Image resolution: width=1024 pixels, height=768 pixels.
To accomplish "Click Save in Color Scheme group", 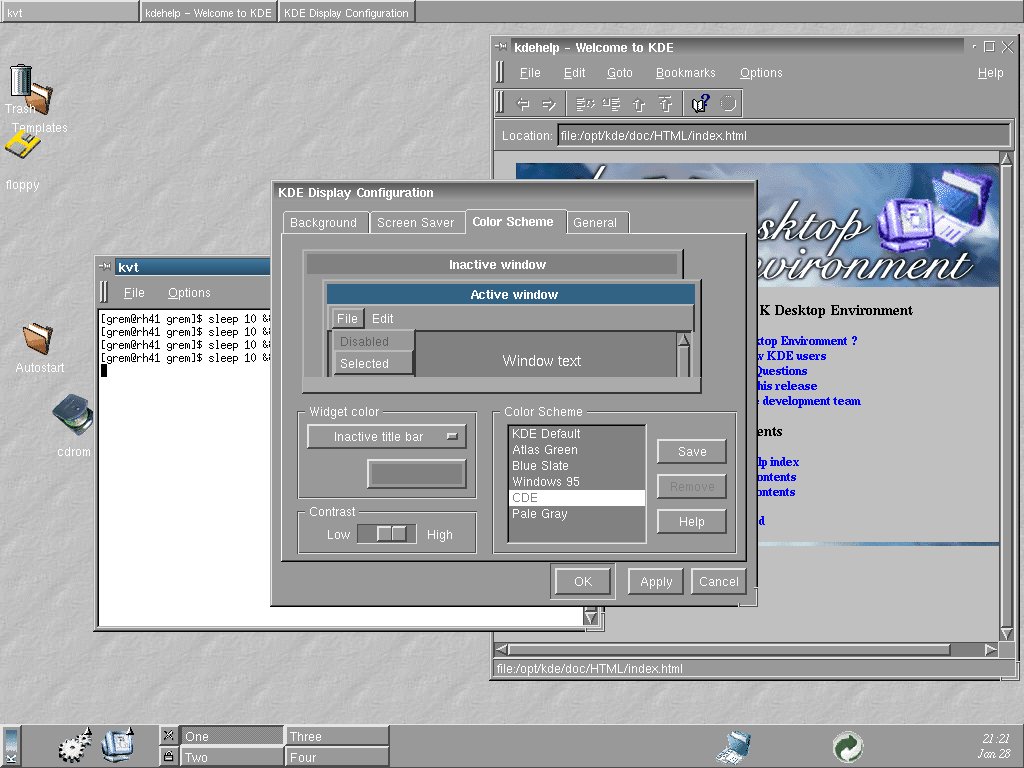I will (692, 451).
